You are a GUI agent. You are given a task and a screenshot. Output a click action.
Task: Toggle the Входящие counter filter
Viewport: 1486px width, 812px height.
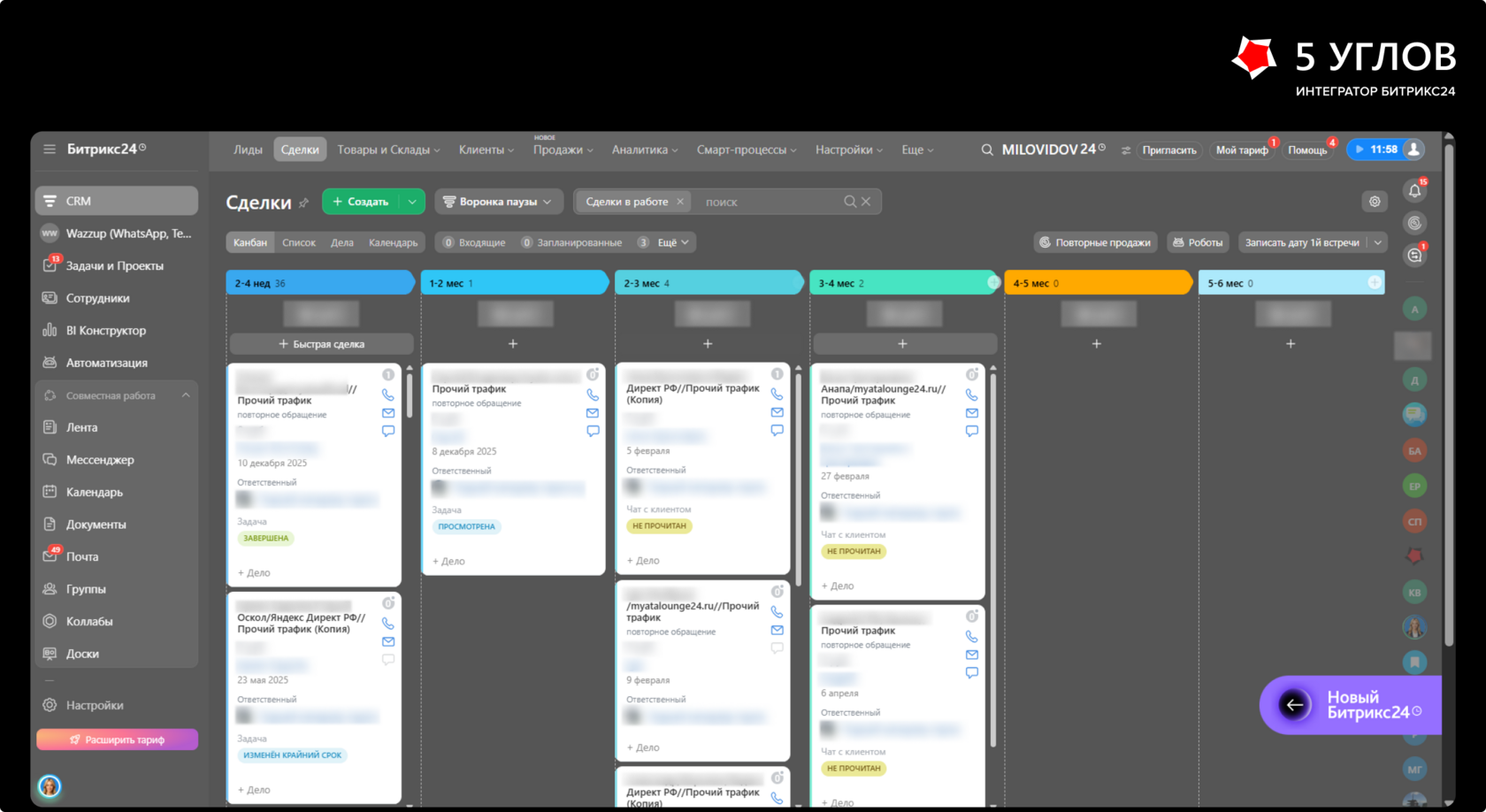pos(474,242)
